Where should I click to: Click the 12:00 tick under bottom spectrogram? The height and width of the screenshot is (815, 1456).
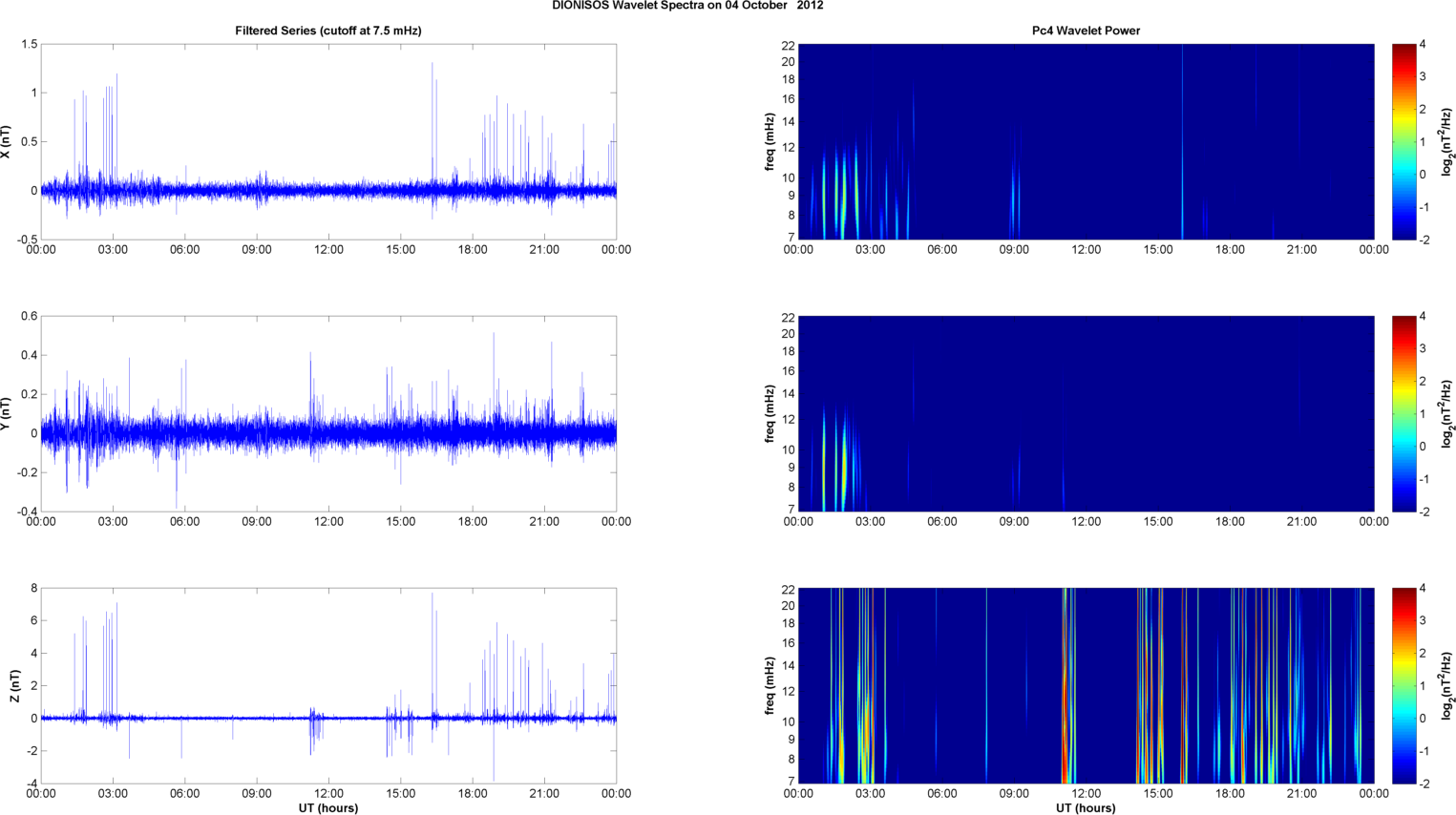1086,793
